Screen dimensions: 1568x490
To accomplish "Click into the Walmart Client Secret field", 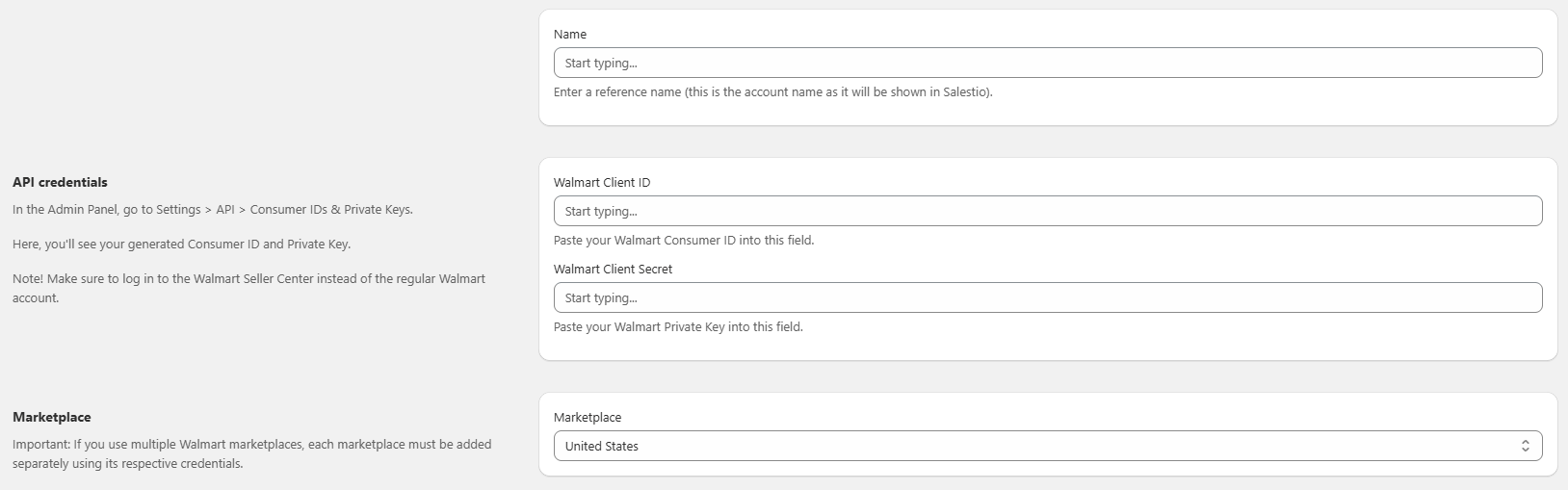I will pyautogui.click(x=1048, y=298).
